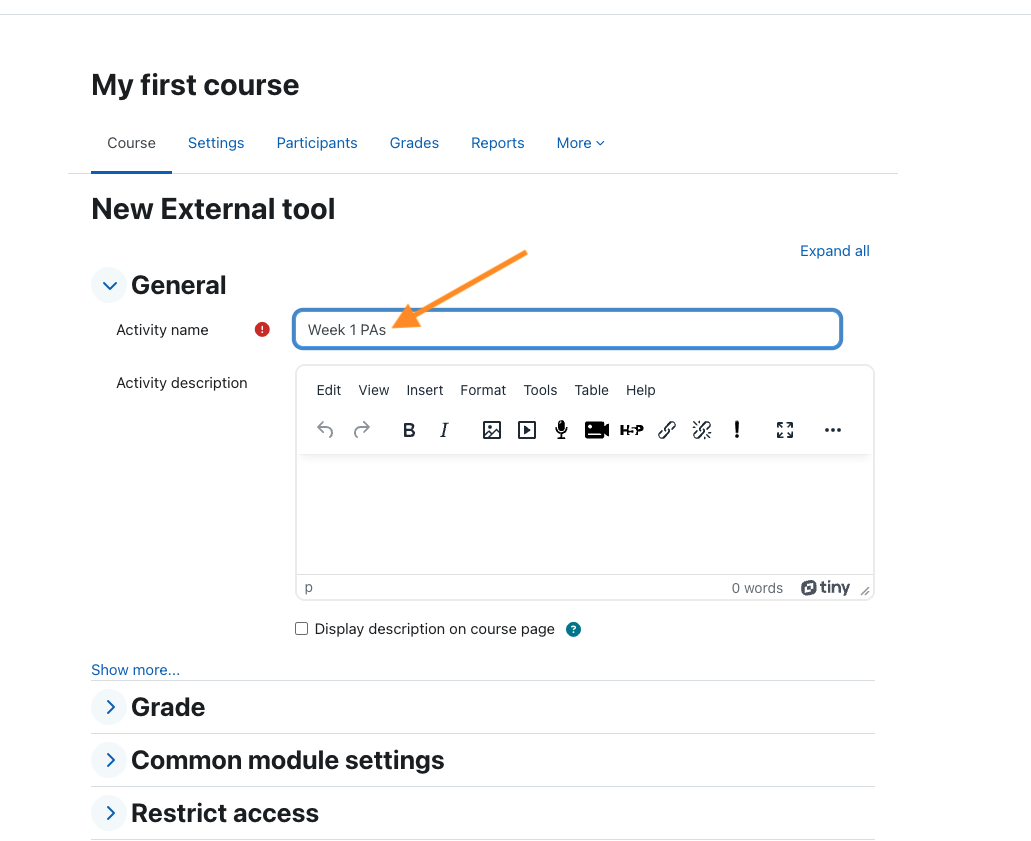Screen dimensions: 1031x841
Task: Click the Italic formatting icon
Action: click(444, 430)
